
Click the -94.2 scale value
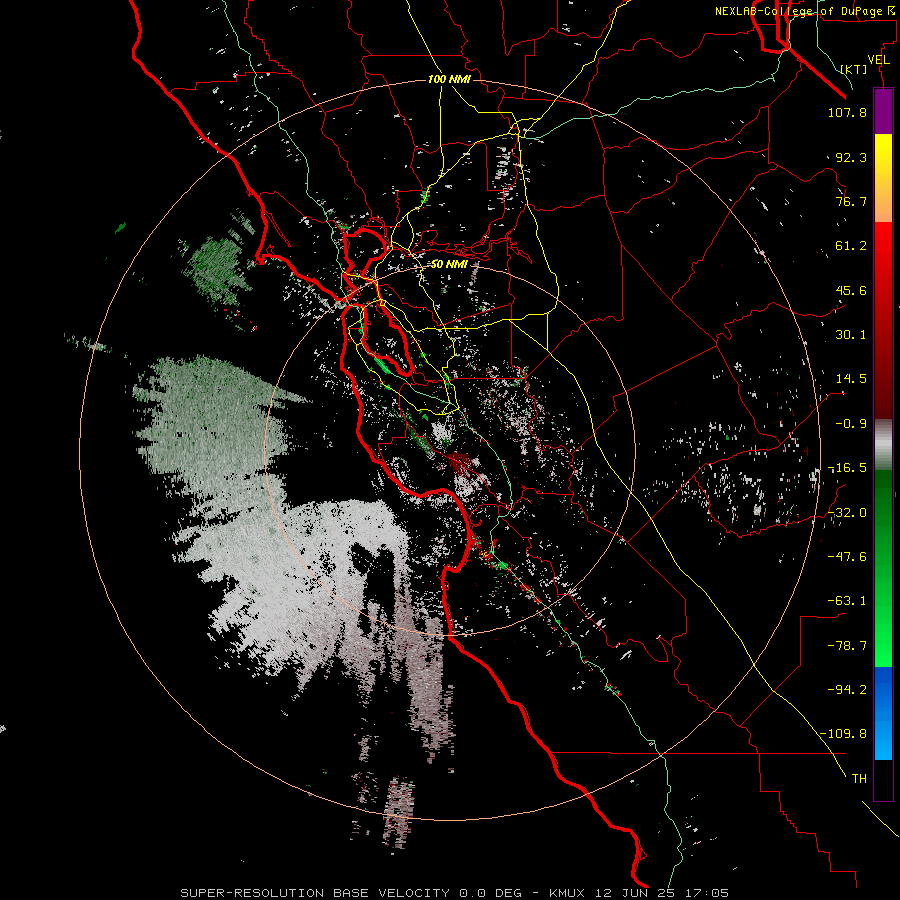(x=847, y=690)
